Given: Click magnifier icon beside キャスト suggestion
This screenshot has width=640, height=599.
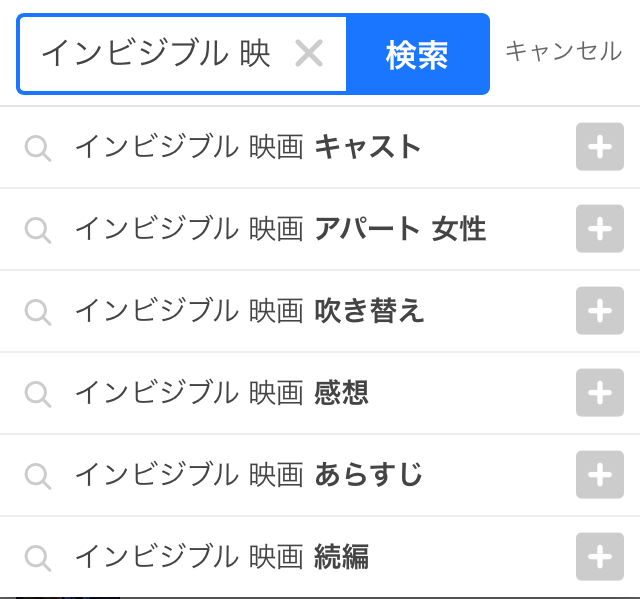Looking at the screenshot, I should pos(38,149).
